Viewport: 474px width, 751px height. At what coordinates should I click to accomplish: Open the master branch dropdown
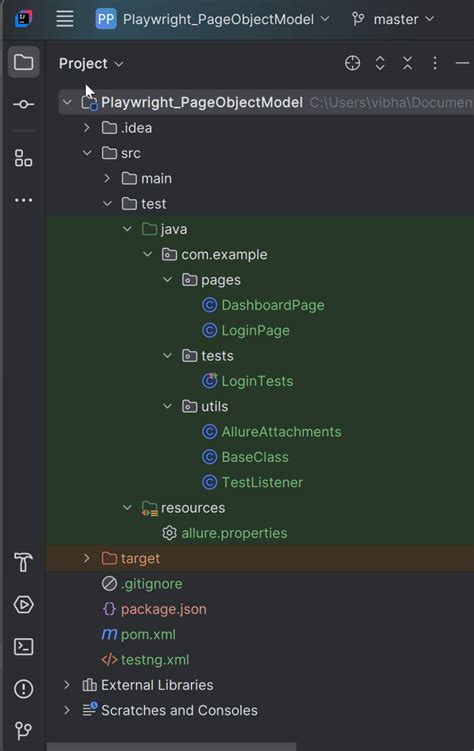click(393, 19)
